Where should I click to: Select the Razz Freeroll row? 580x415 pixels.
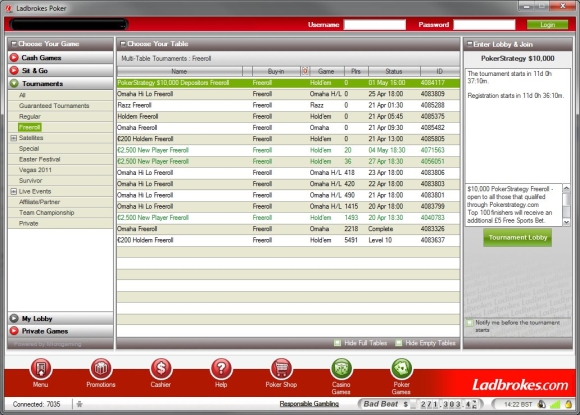pyautogui.click(x=288, y=105)
